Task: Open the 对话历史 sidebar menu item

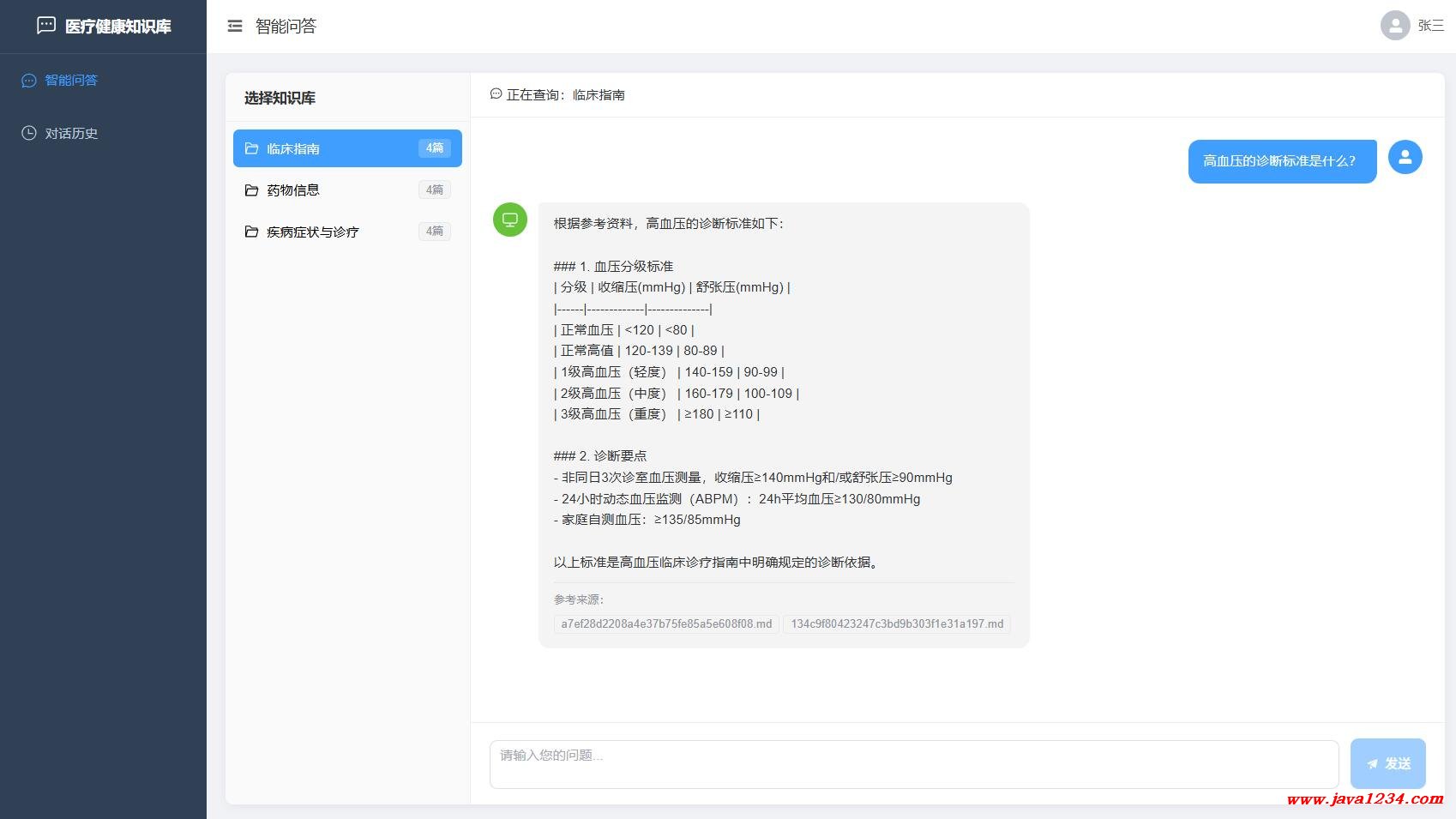Action: click(x=71, y=134)
